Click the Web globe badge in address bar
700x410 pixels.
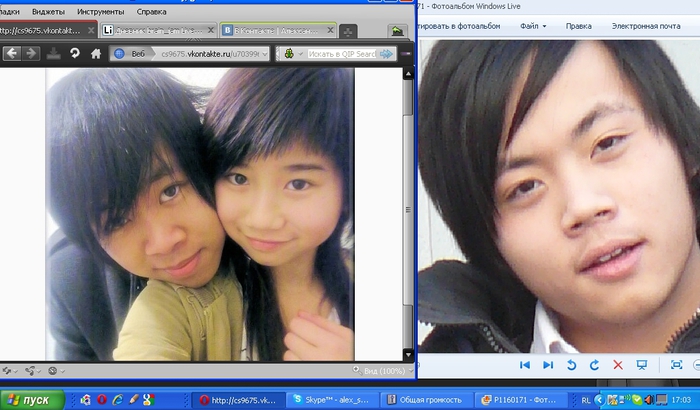[x=120, y=54]
